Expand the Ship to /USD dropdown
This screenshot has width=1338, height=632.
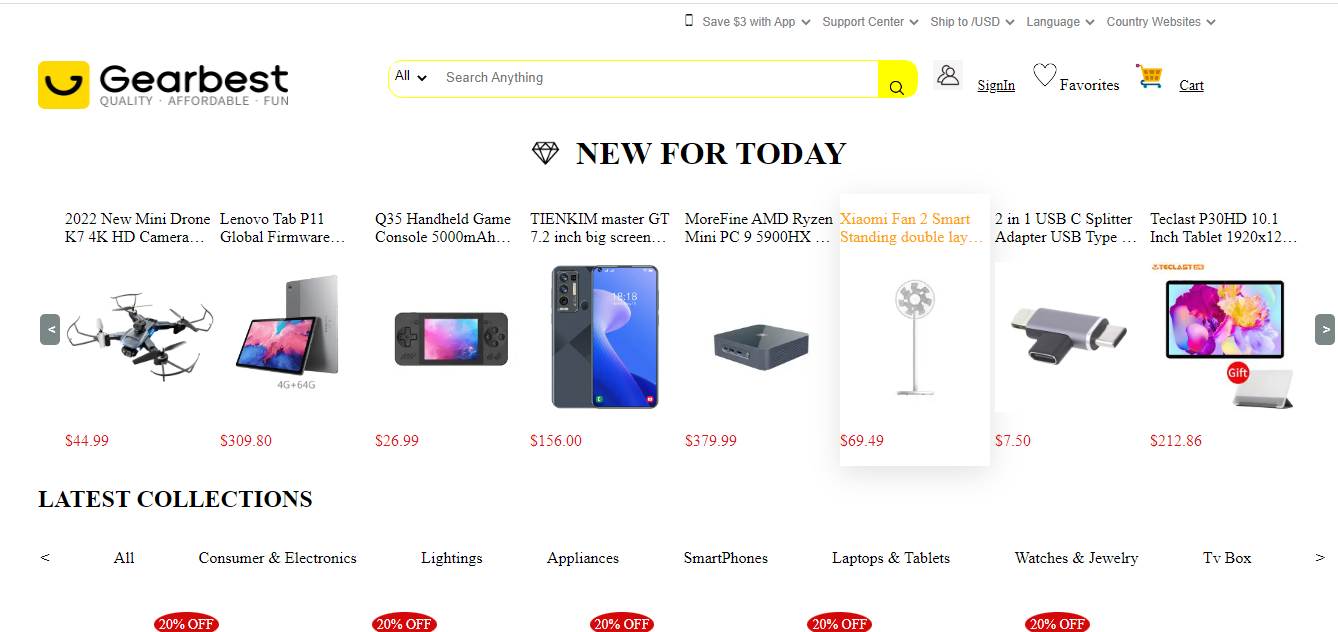tap(972, 22)
